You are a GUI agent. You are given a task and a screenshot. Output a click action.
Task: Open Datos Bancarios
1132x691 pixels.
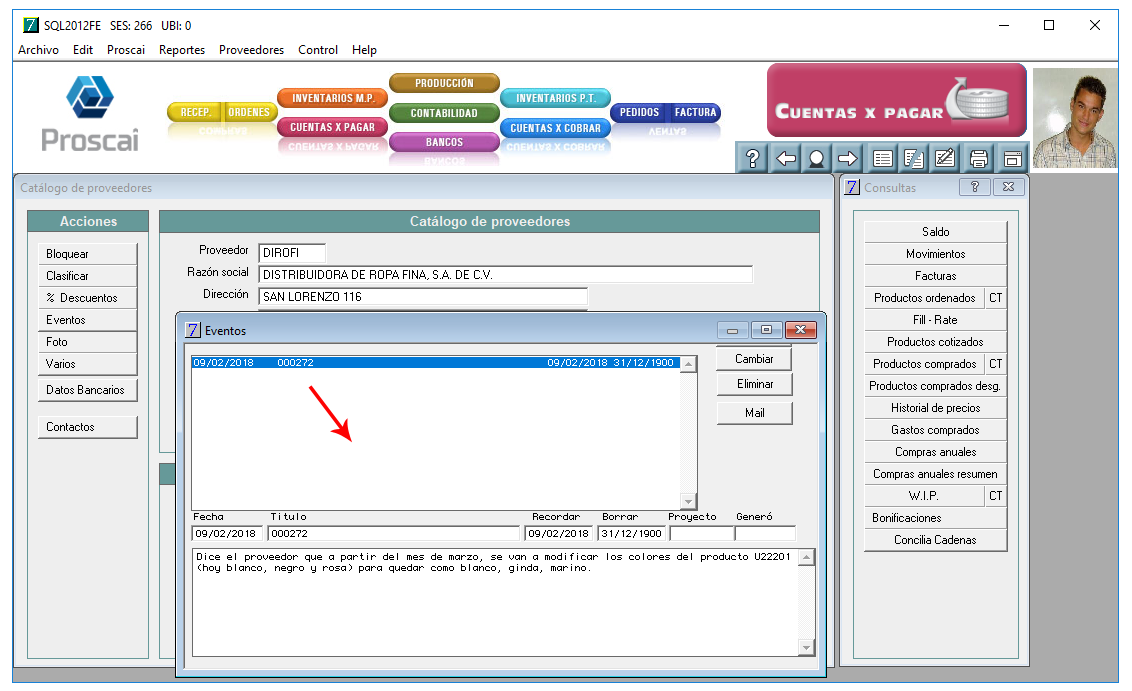(87, 390)
